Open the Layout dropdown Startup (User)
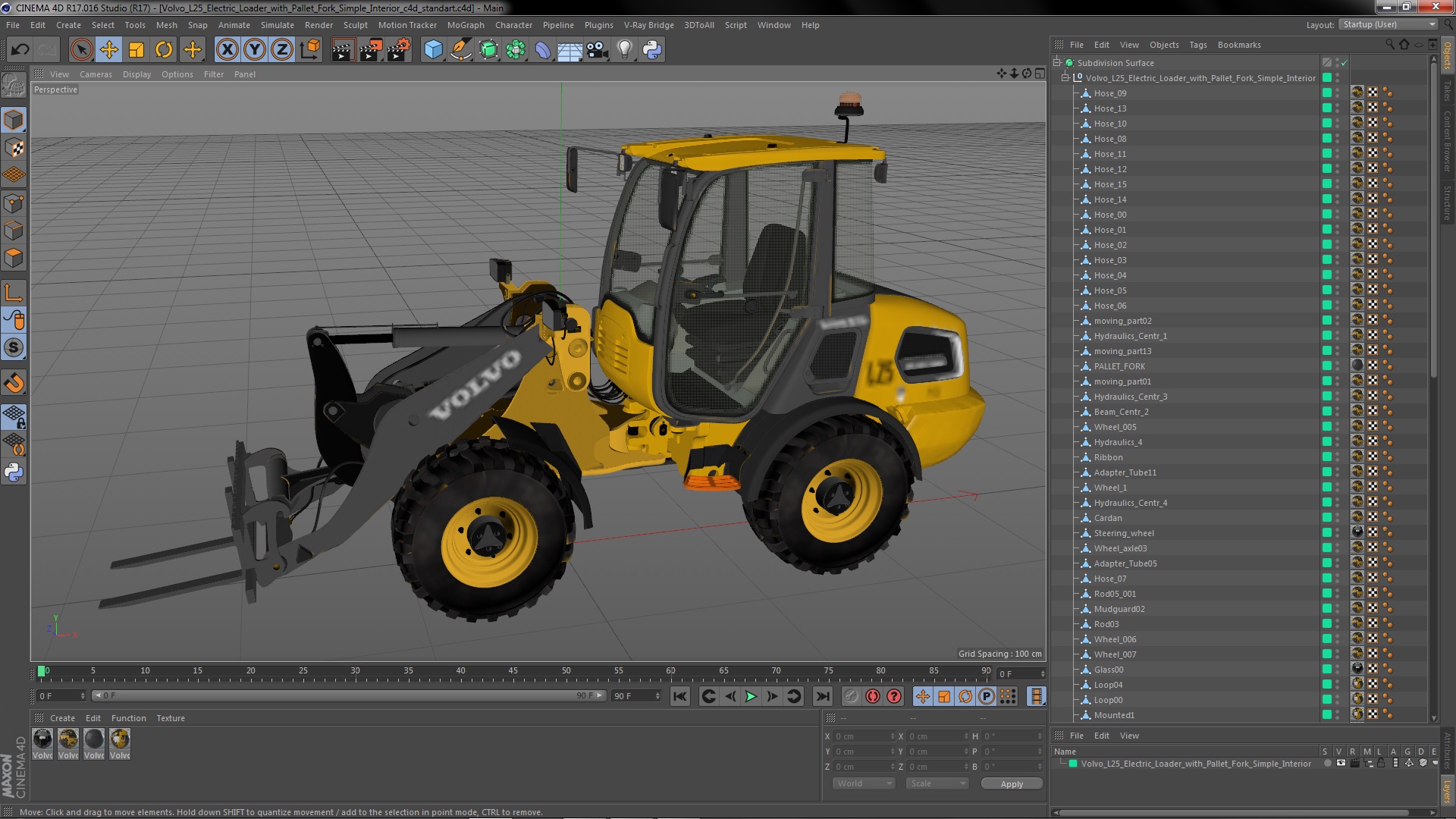This screenshot has width=1456, height=819. point(1388,24)
